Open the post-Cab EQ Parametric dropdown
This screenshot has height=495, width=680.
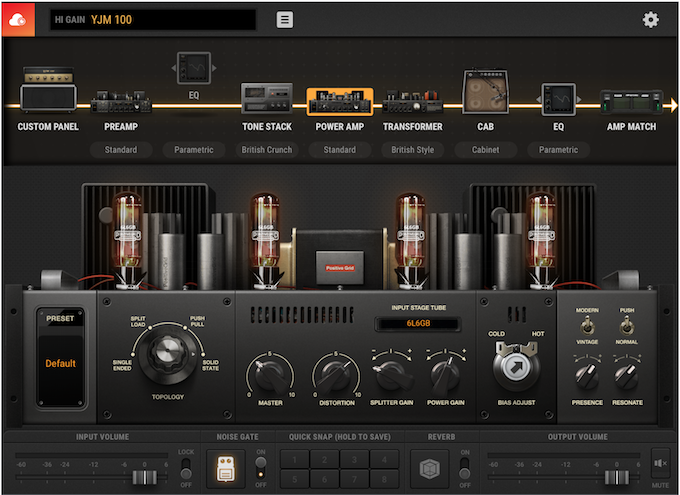tap(559, 150)
